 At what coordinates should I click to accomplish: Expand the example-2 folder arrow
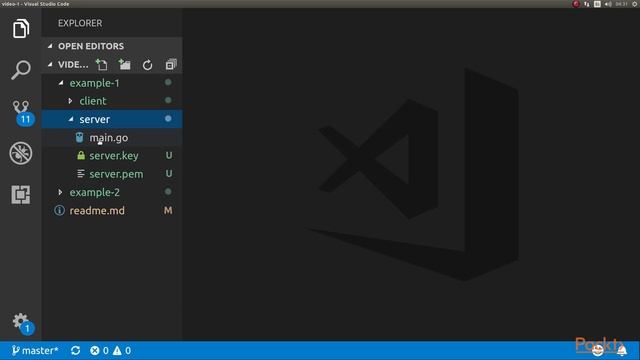[x=60, y=192]
